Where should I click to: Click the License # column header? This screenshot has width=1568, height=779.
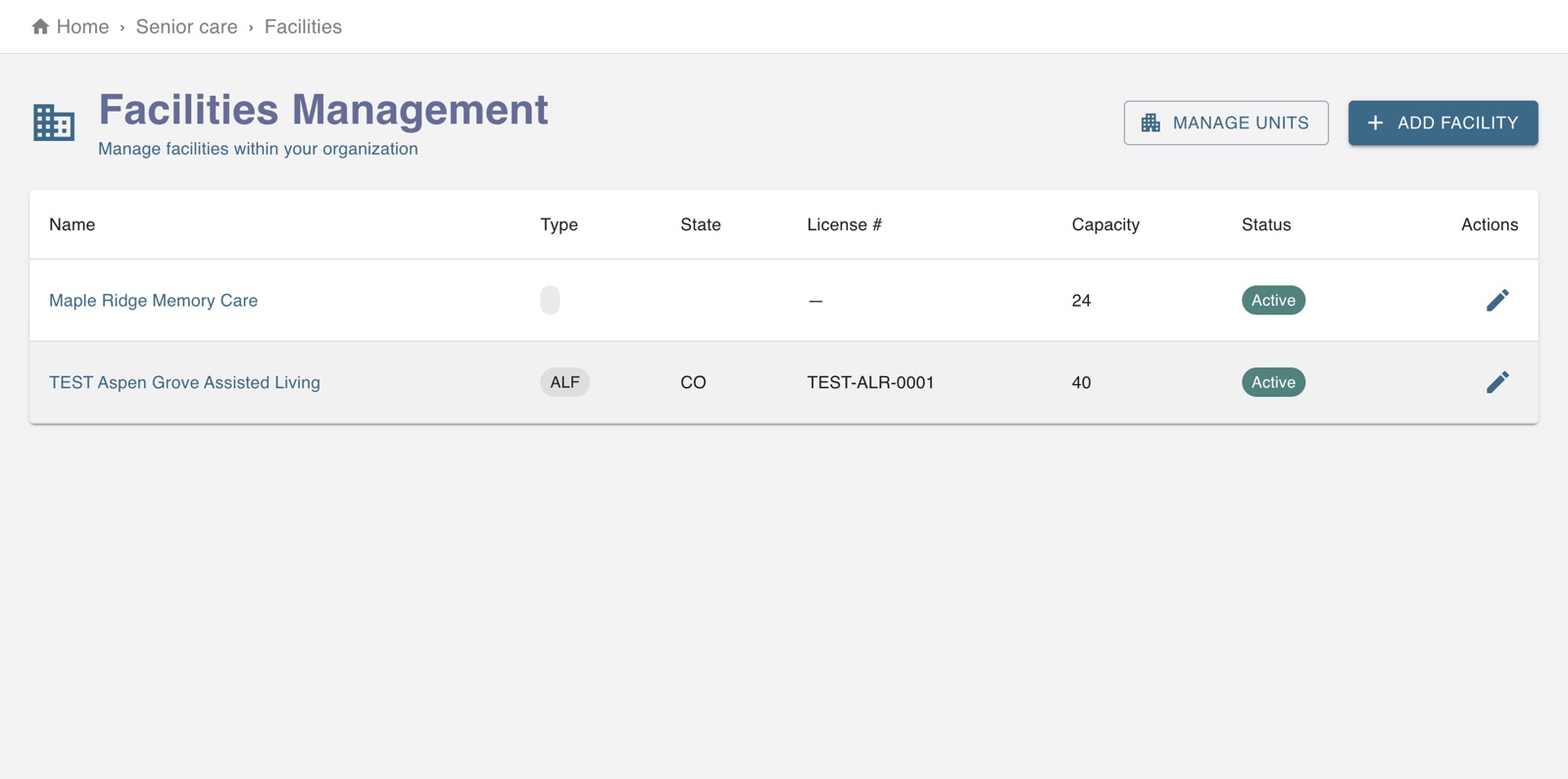coord(845,224)
